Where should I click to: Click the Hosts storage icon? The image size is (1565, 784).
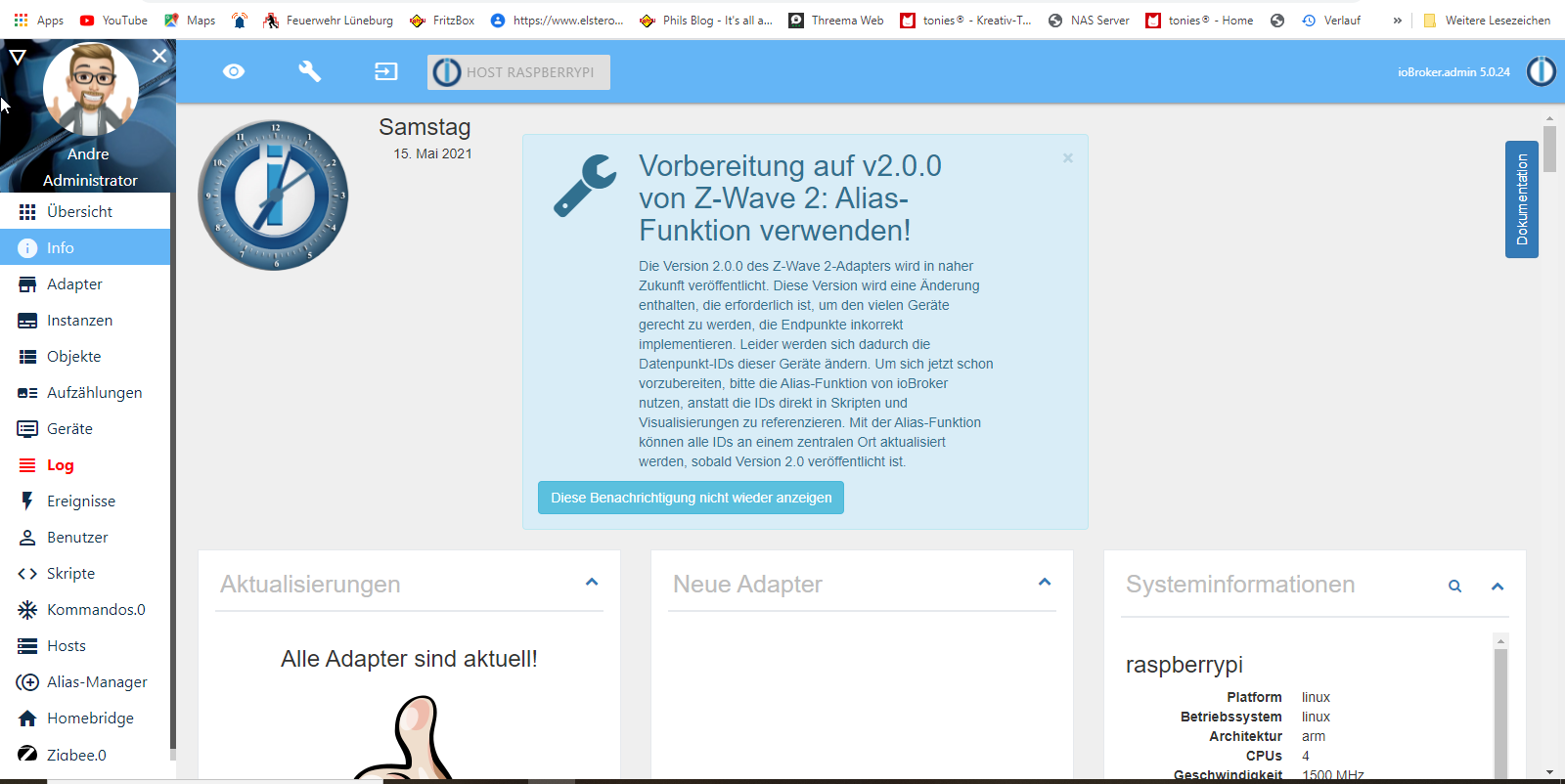pyautogui.click(x=27, y=646)
